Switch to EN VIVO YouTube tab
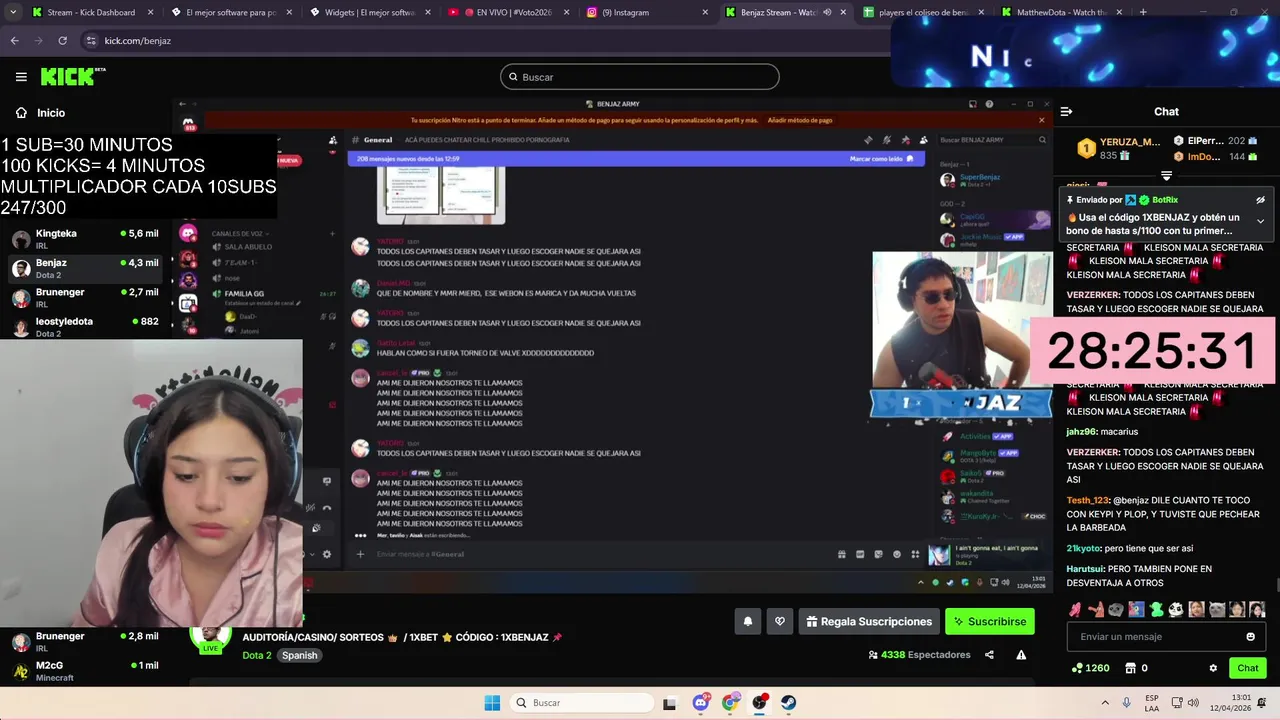 pos(508,12)
